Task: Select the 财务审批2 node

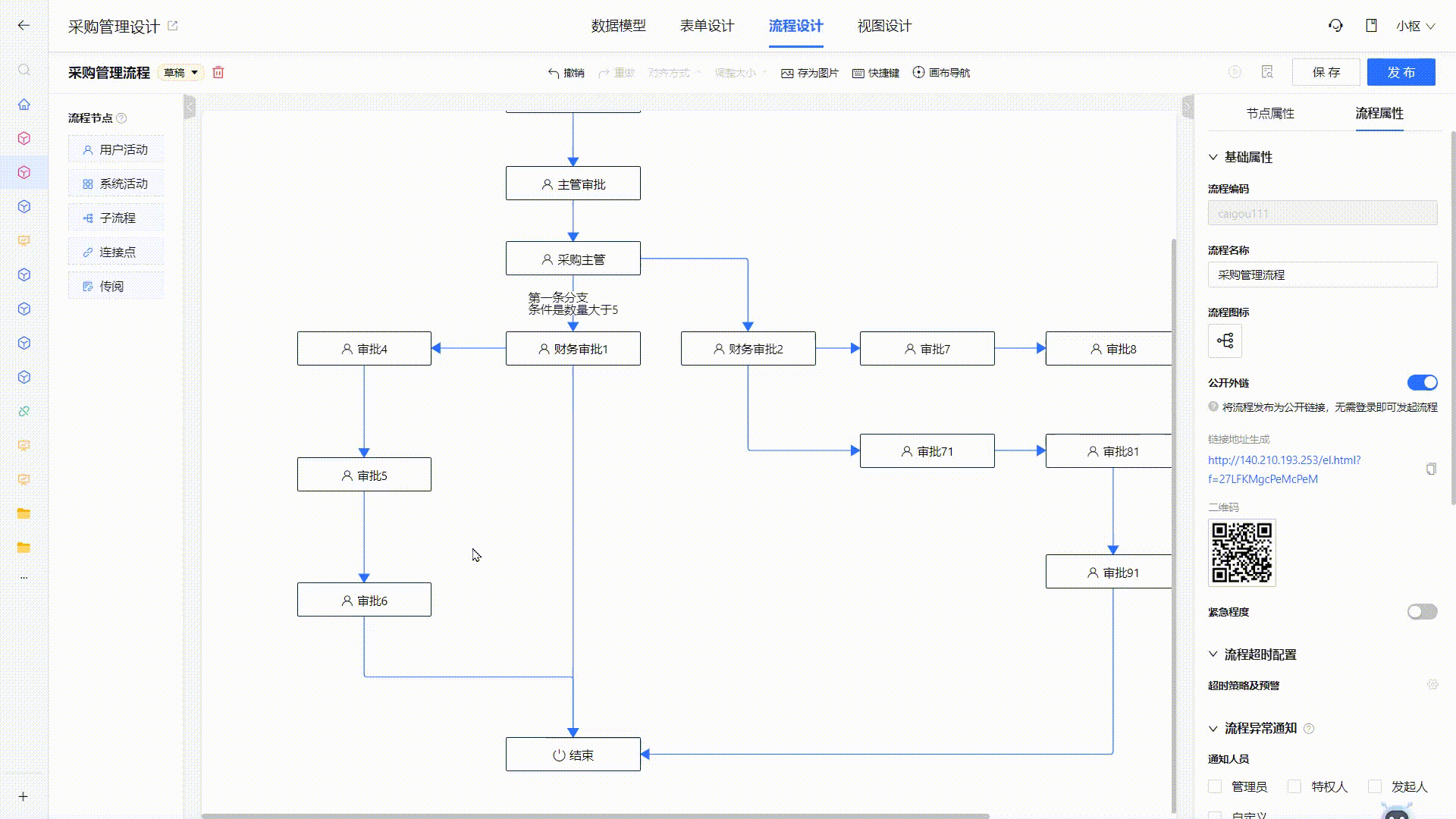Action: (x=748, y=348)
